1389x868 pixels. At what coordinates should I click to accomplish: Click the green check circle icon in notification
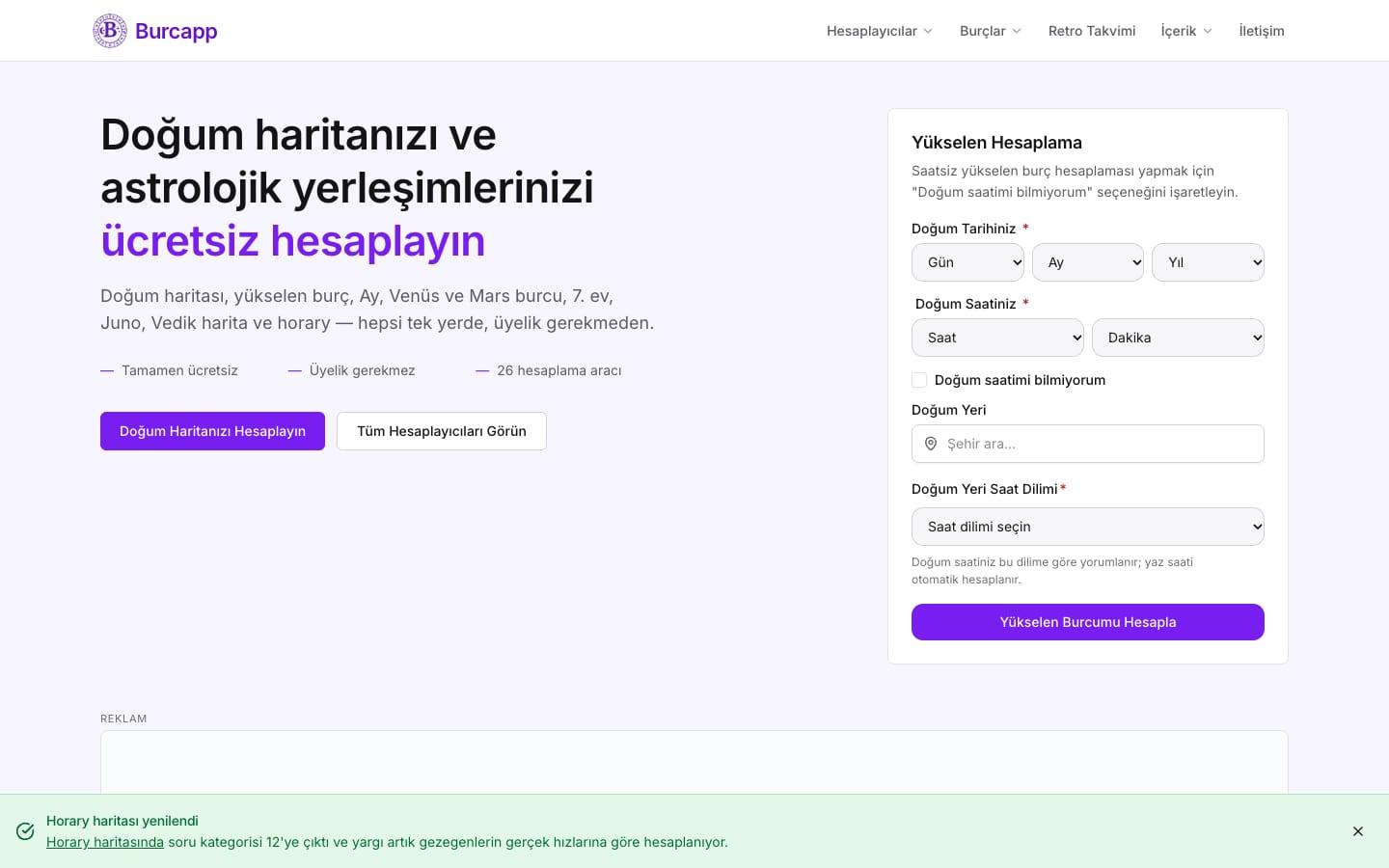pos(26,831)
